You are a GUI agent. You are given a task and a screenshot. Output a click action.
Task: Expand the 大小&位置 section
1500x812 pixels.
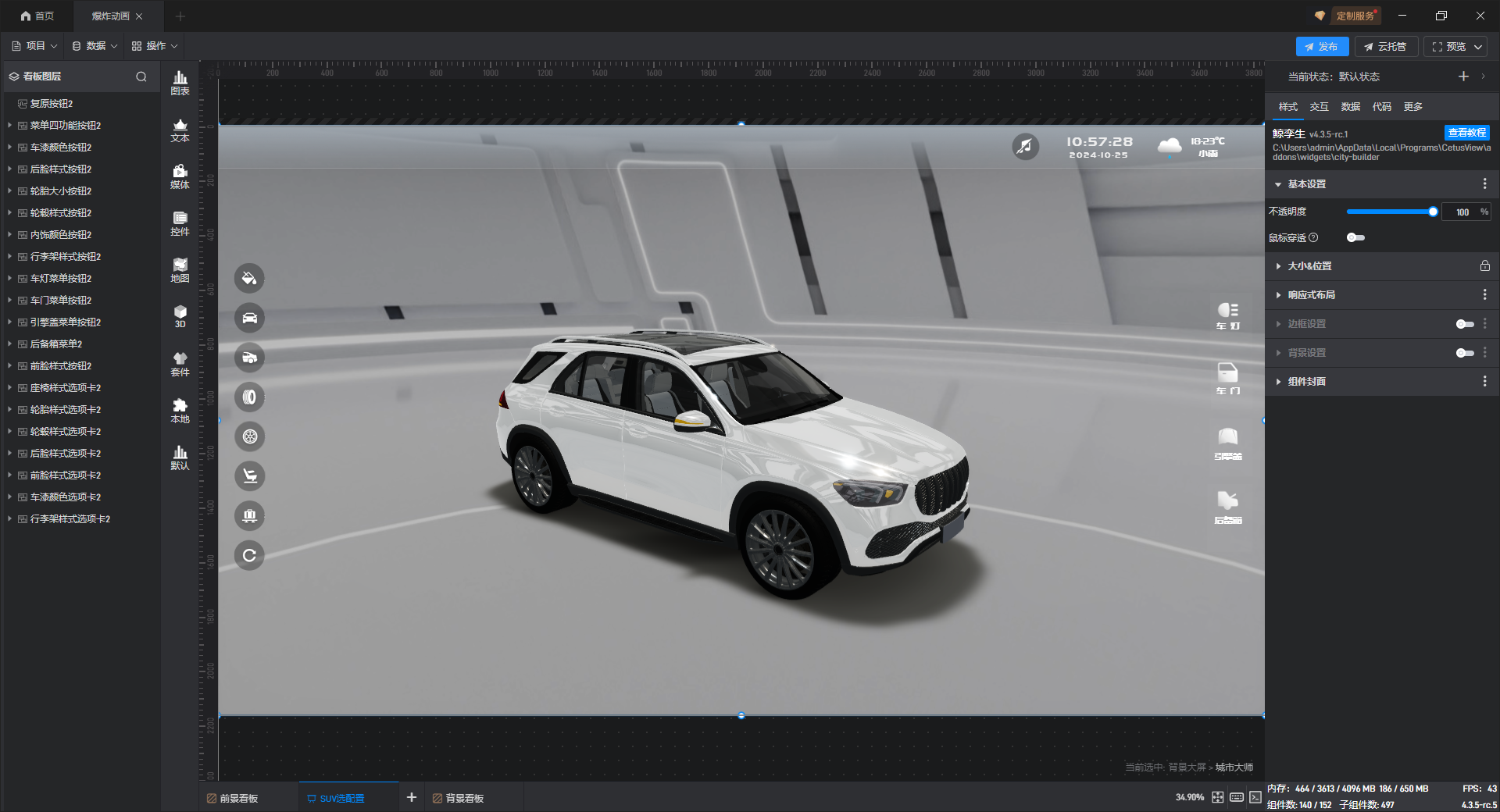(1278, 266)
